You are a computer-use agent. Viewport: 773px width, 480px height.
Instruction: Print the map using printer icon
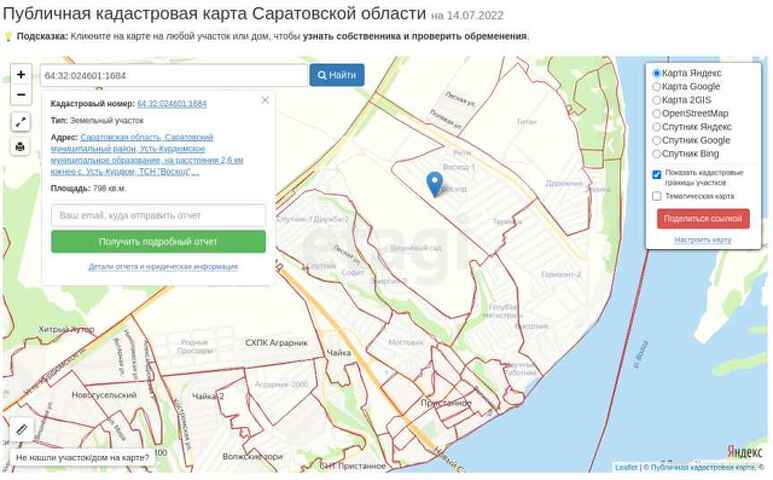[21, 146]
